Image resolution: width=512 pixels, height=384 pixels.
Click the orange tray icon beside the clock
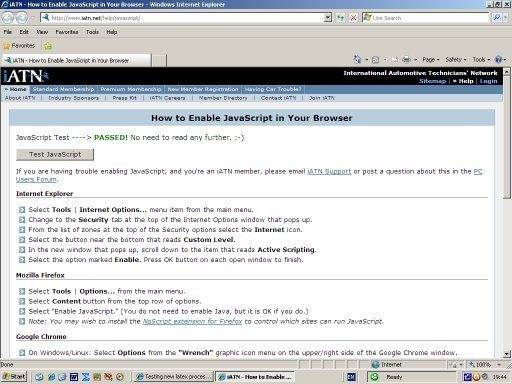[476, 377]
